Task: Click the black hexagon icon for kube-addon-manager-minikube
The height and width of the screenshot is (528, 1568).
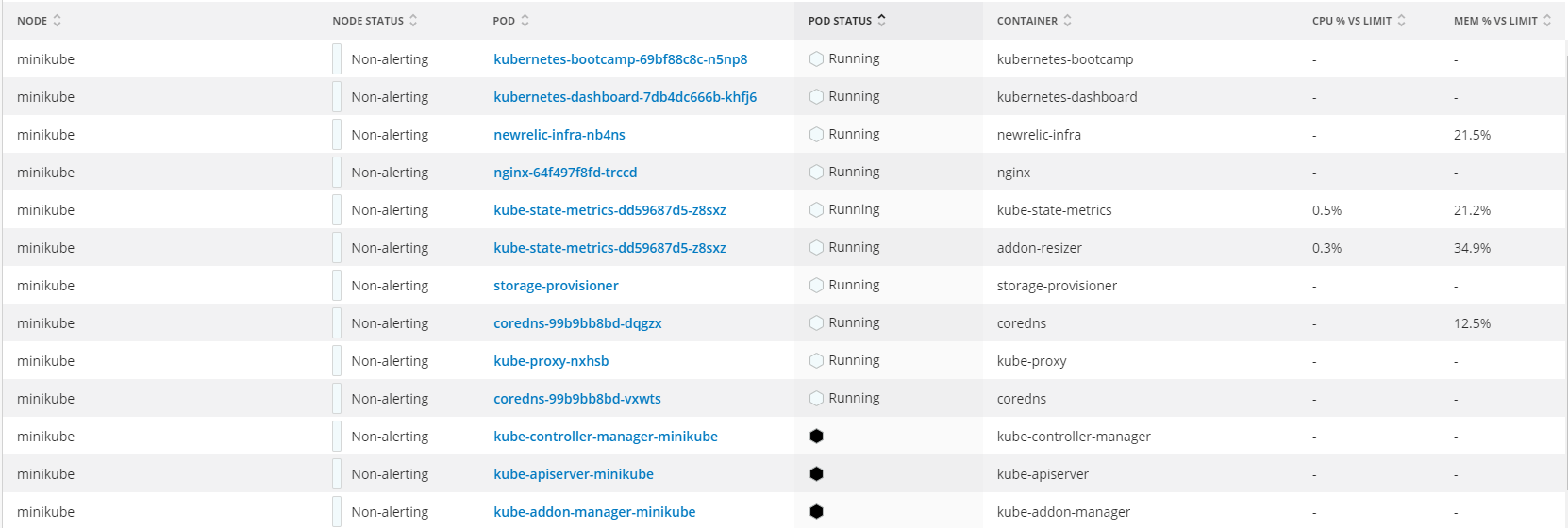Action: [x=817, y=511]
